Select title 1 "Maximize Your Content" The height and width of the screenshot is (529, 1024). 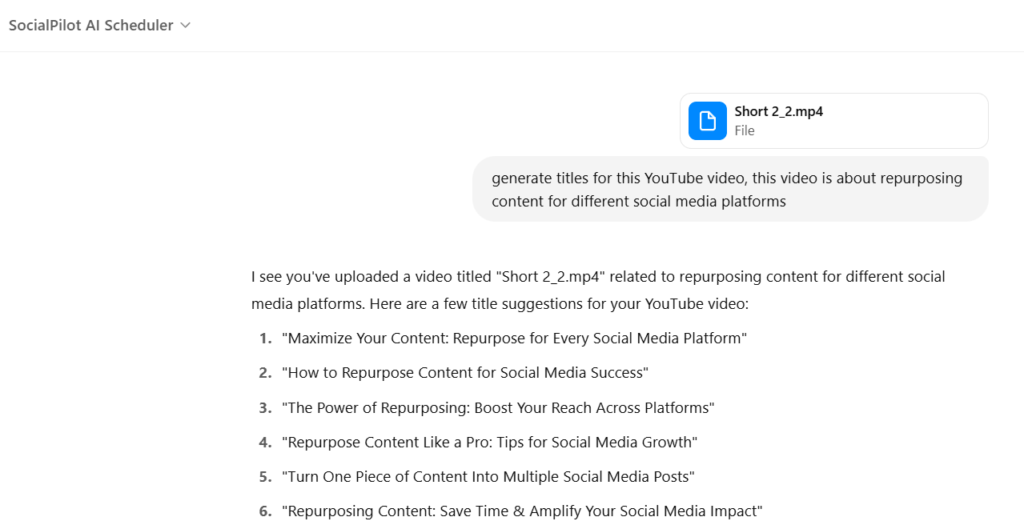coord(514,338)
